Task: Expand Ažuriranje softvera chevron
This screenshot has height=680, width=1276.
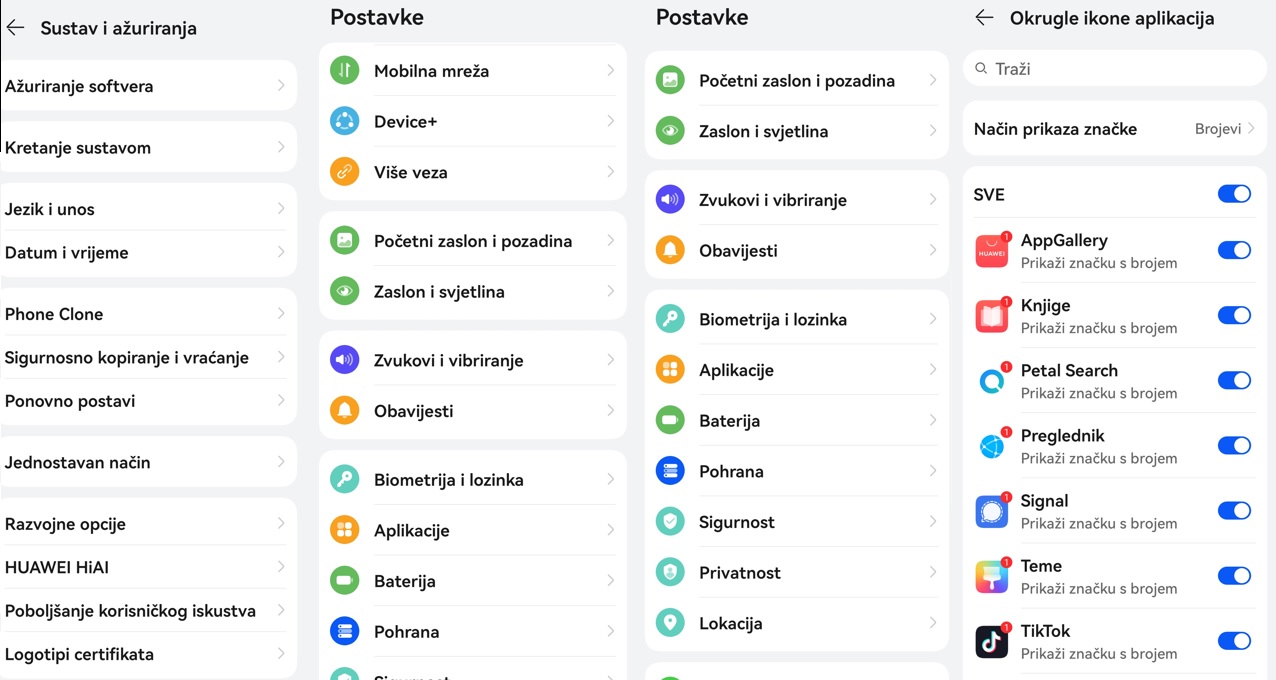Action: tap(281, 86)
